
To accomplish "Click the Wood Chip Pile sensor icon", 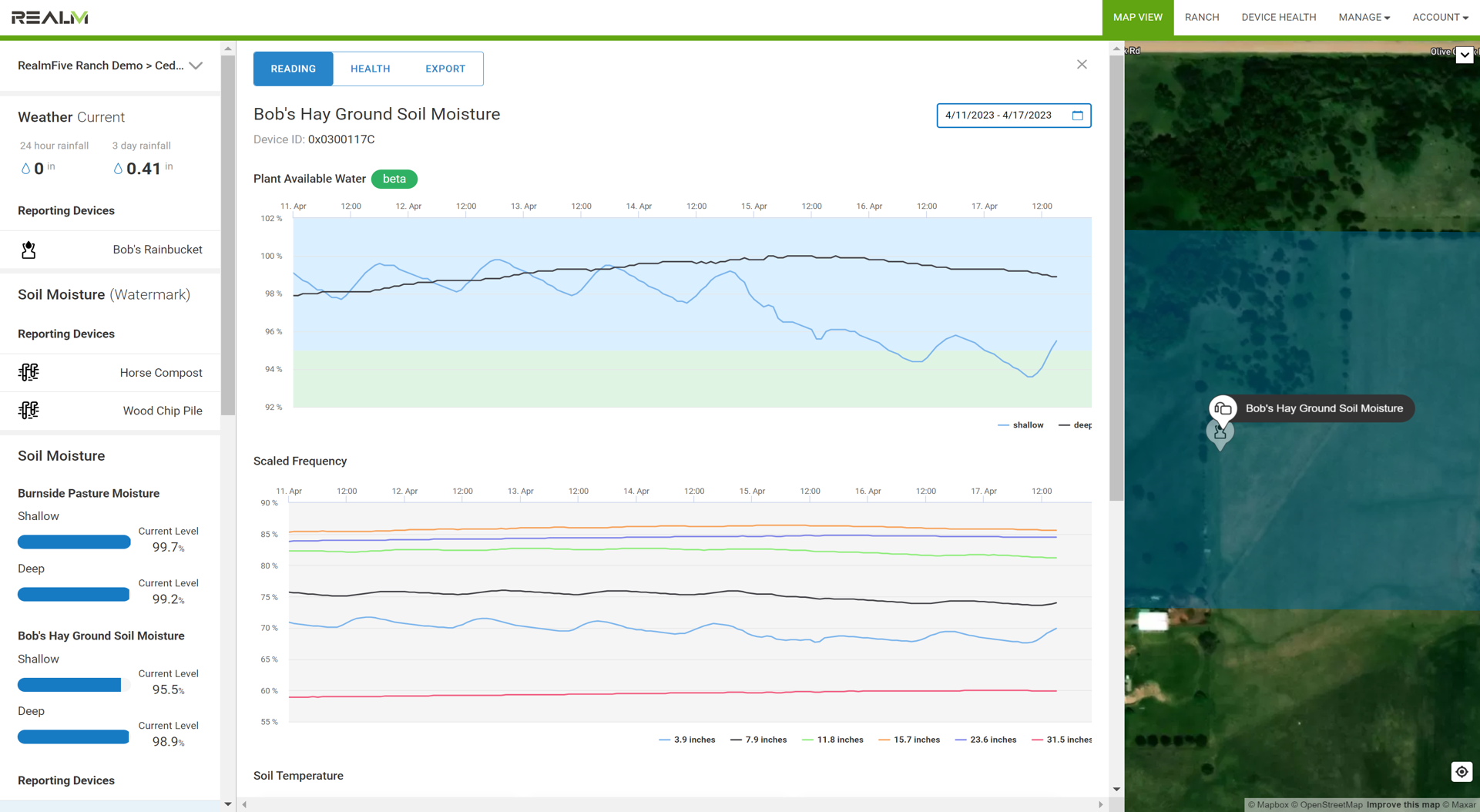I will (x=29, y=411).
